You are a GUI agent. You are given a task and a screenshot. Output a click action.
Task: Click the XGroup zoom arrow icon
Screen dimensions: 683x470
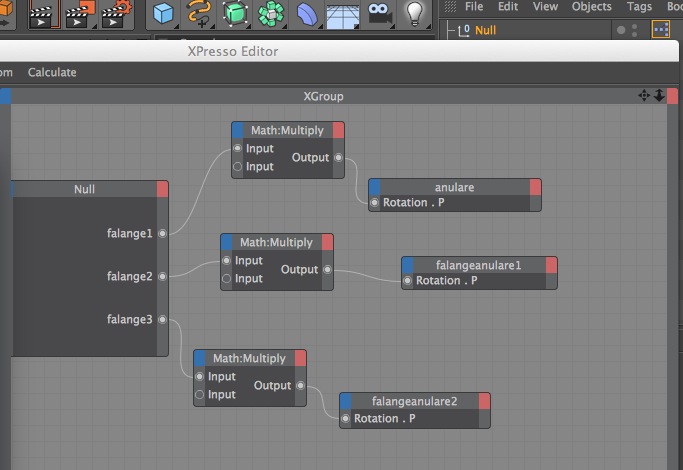tap(659, 95)
